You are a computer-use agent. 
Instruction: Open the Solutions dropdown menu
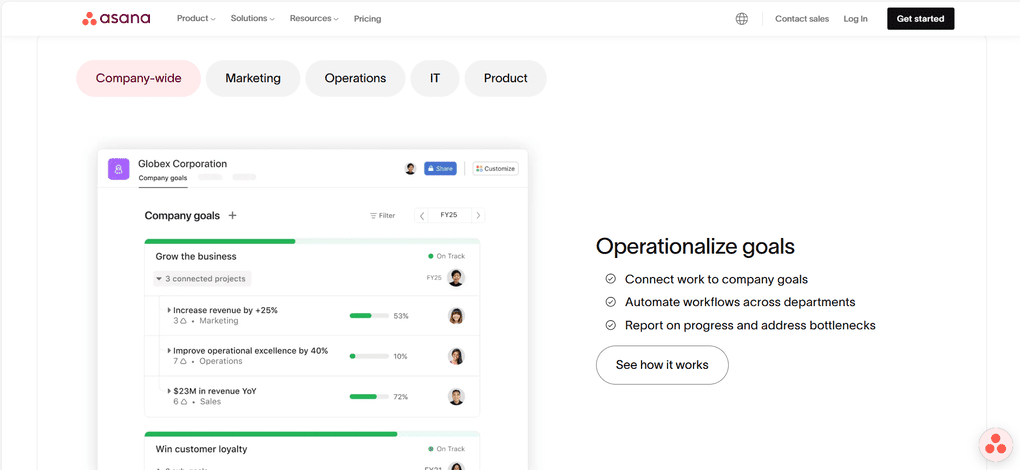pos(252,19)
